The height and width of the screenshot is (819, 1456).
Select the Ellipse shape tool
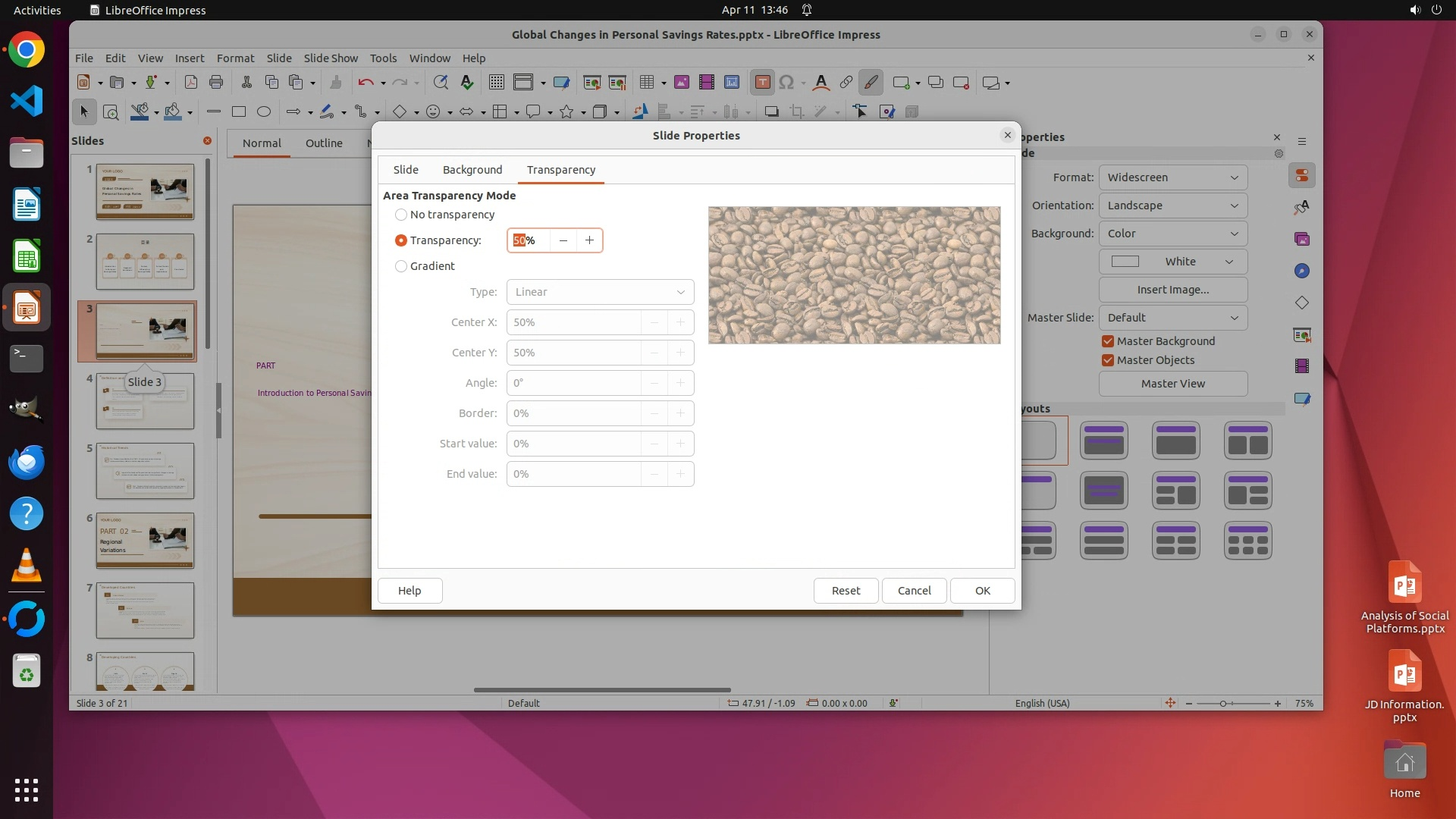[x=264, y=112]
